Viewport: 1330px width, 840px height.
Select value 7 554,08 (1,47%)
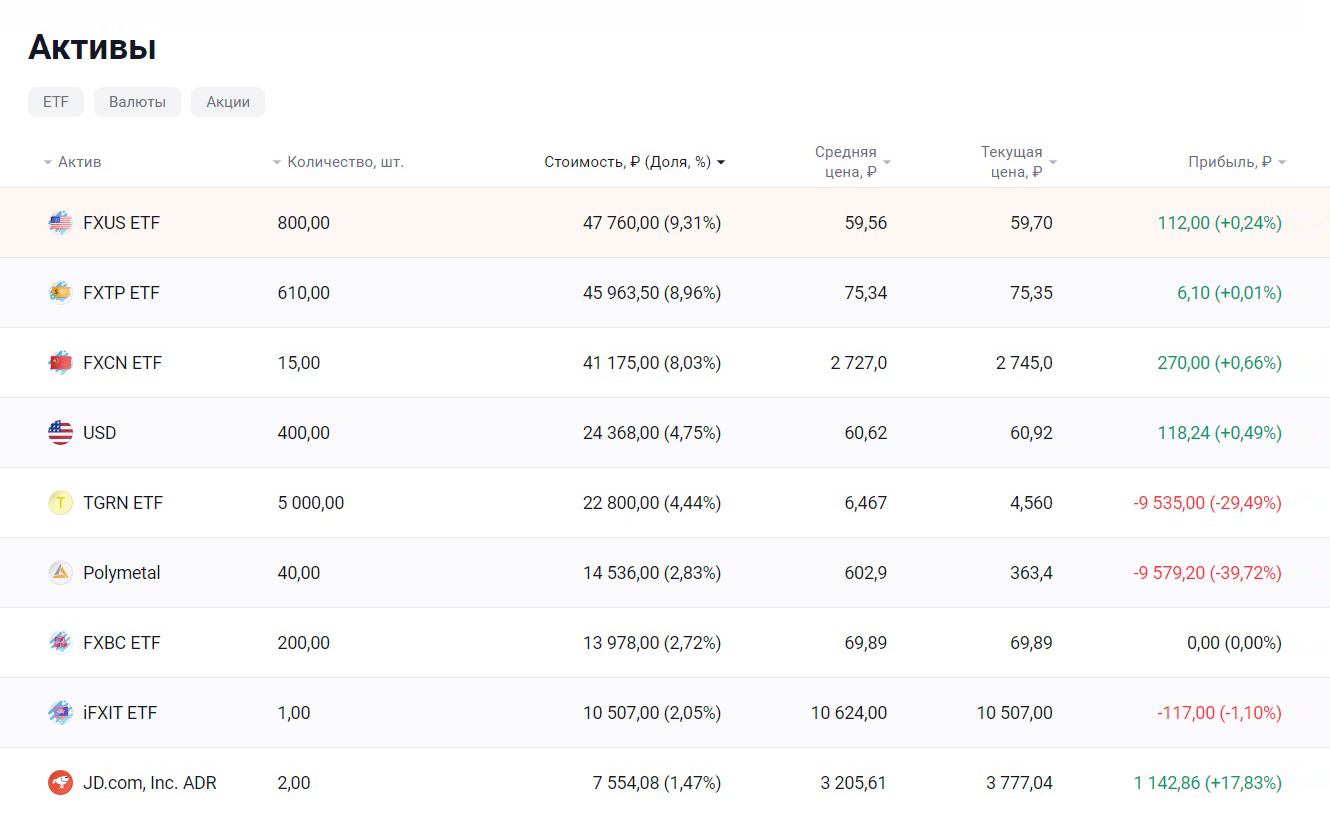[657, 783]
